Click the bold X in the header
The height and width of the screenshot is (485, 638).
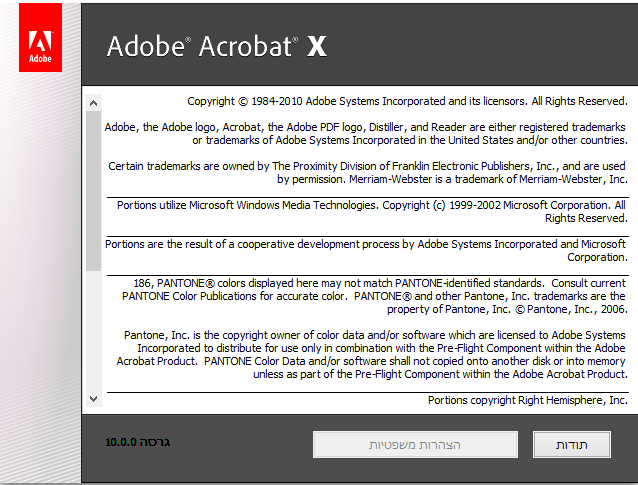[316, 46]
